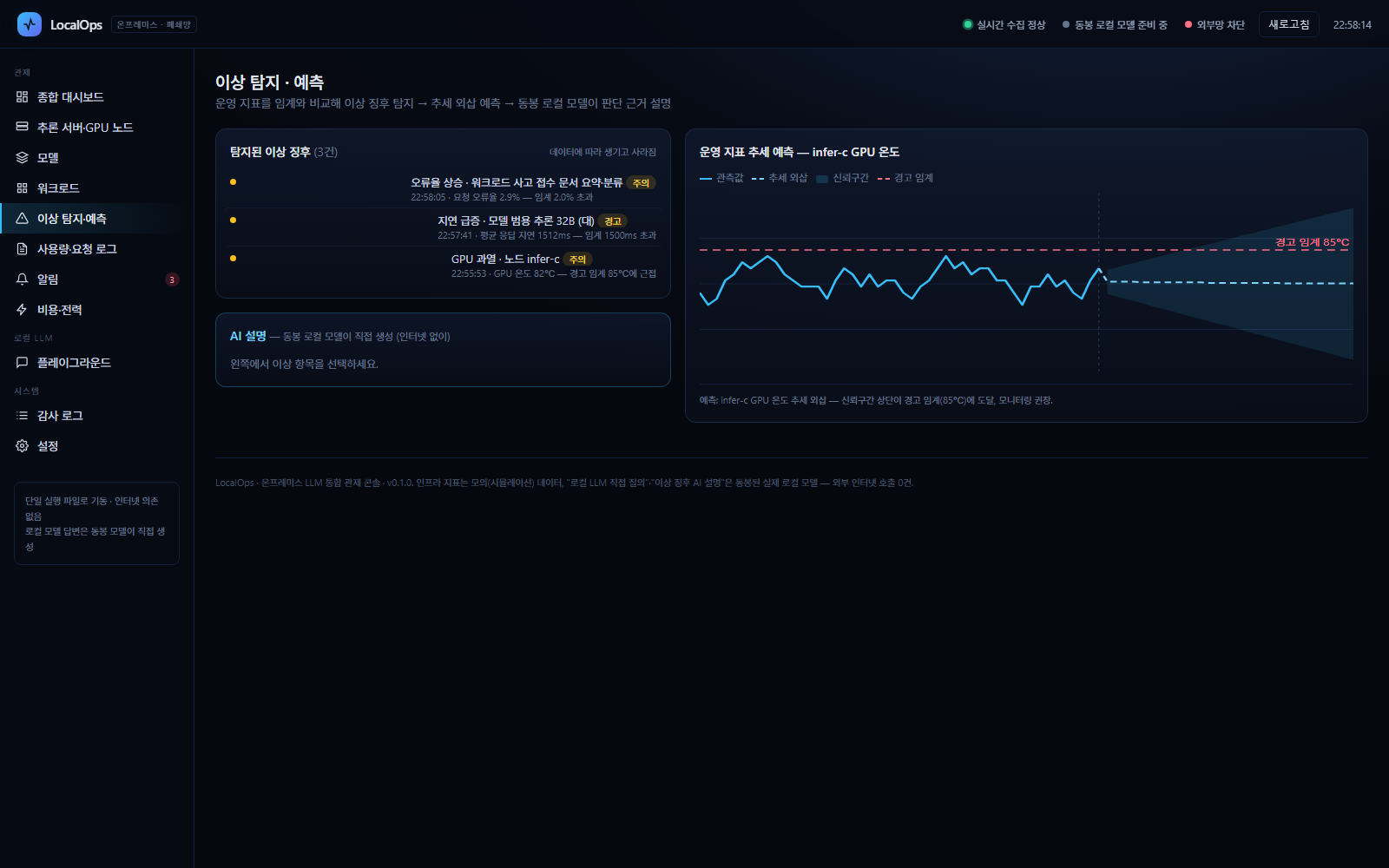Click the 알림 bell icon

tap(23, 279)
